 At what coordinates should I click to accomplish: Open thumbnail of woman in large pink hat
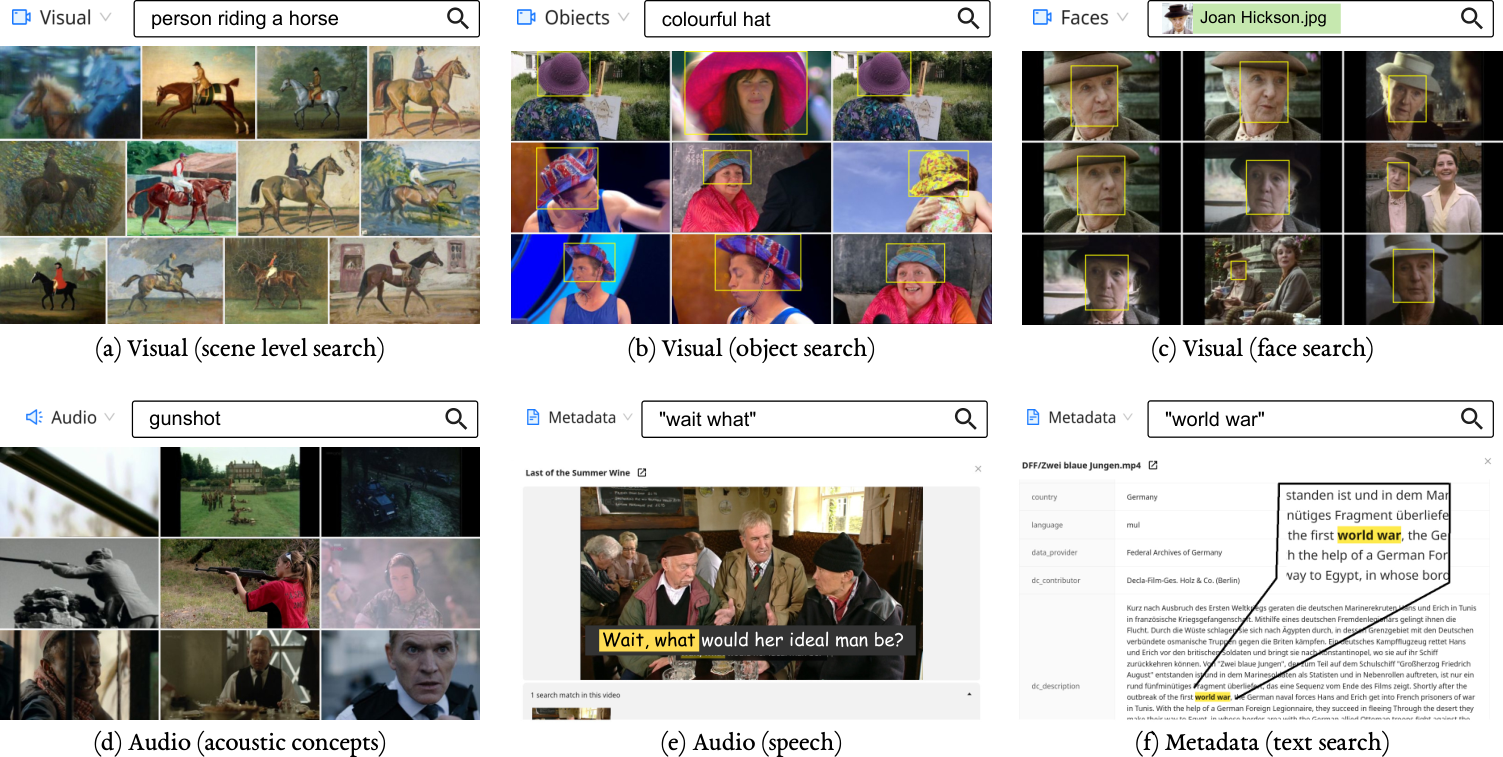[751, 95]
